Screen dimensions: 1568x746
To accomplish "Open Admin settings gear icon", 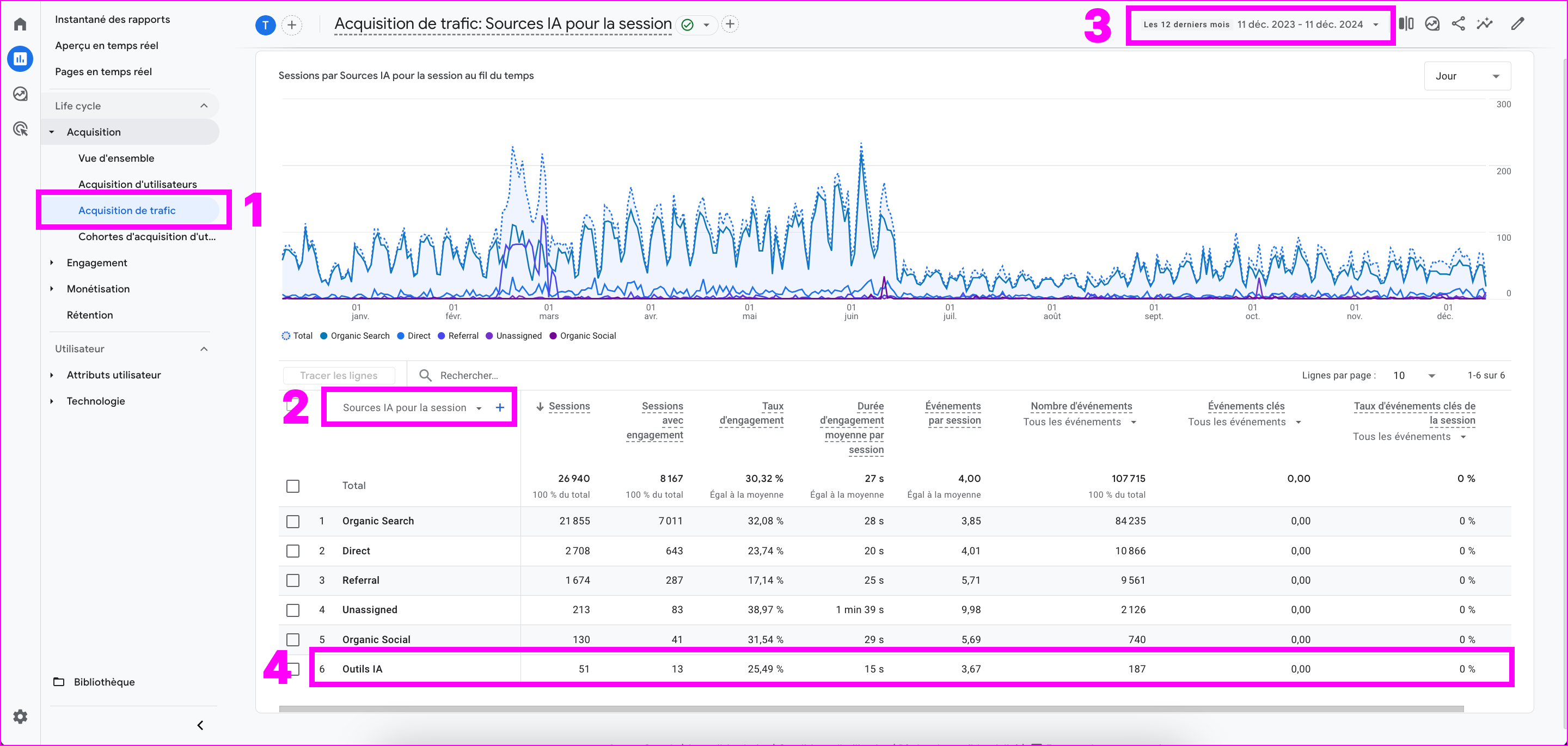I will (20, 716).
